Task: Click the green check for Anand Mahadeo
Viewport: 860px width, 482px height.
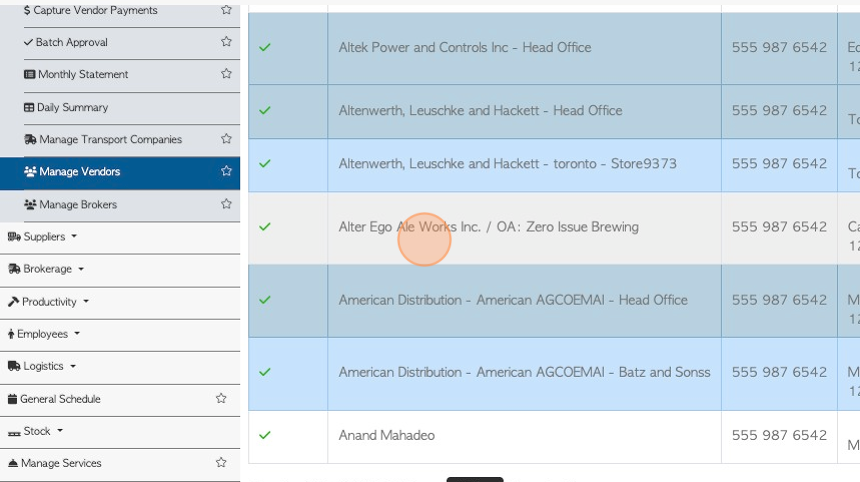Action: click(x=265, y=435)
